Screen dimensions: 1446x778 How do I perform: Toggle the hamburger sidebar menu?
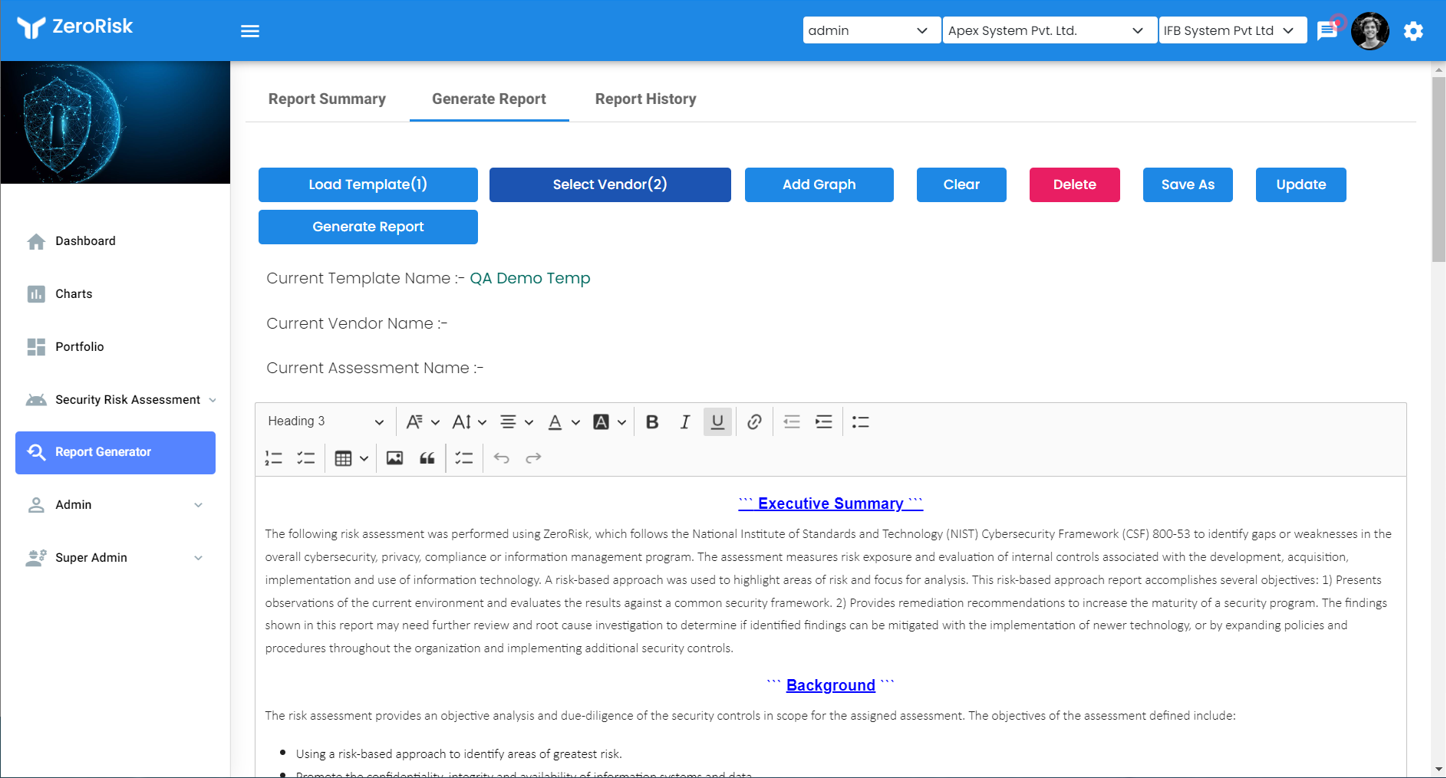250,31
